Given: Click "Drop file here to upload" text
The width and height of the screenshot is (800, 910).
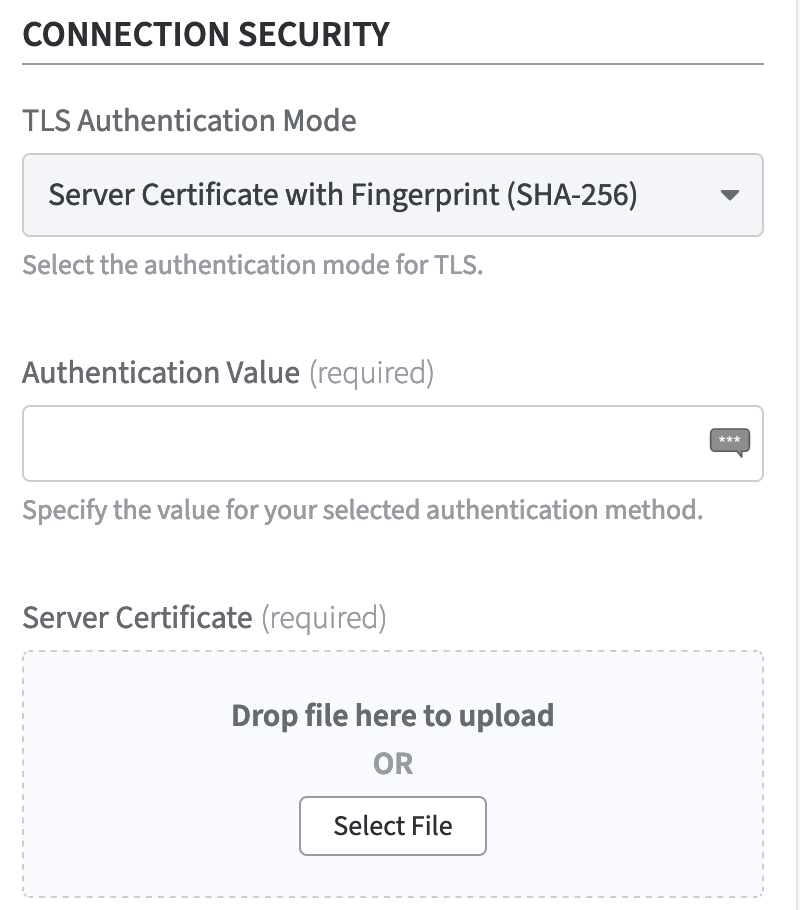Looking at the screenshot, I should [392, 716].
